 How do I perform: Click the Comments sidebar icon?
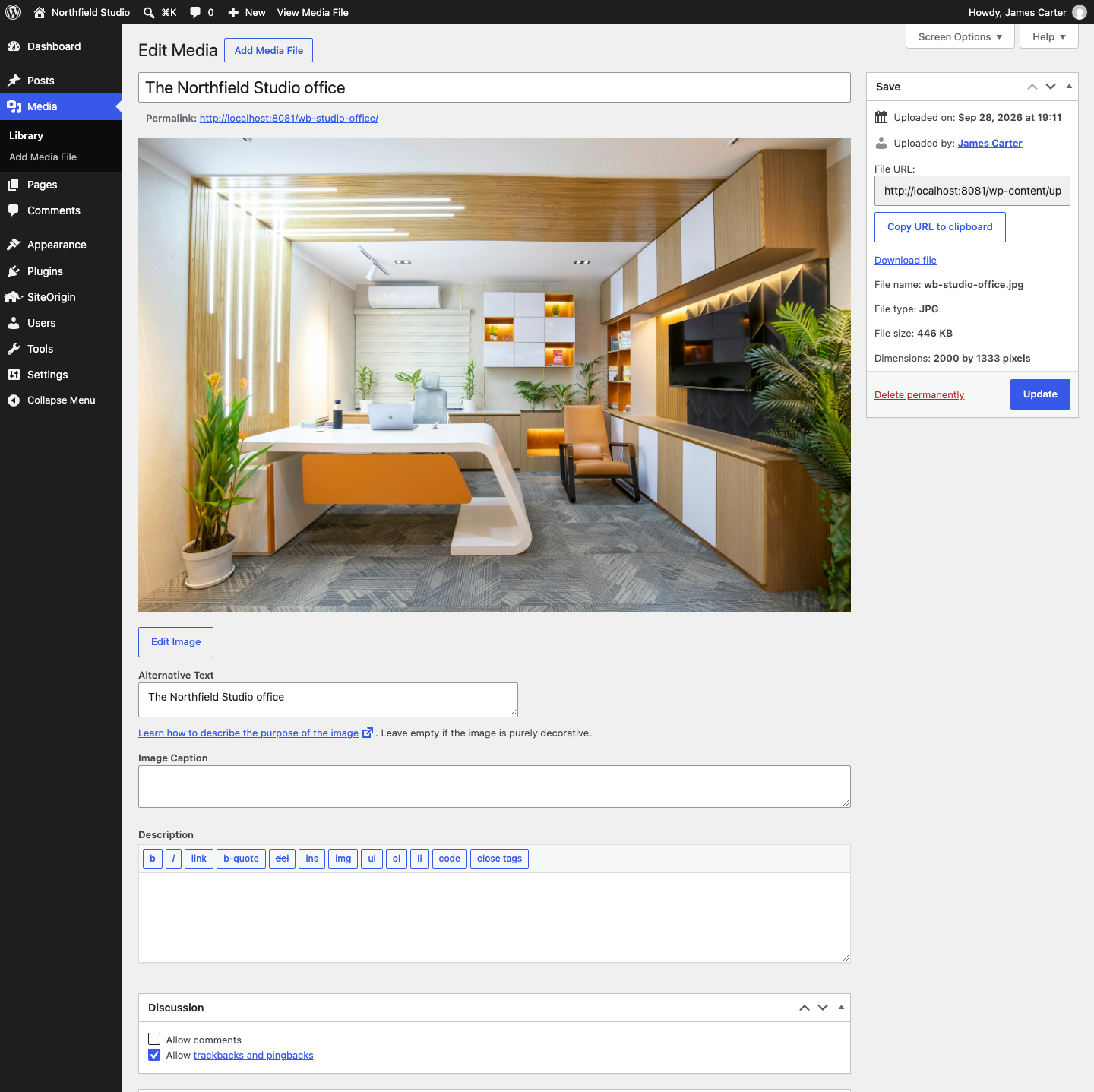click(14, 210)
